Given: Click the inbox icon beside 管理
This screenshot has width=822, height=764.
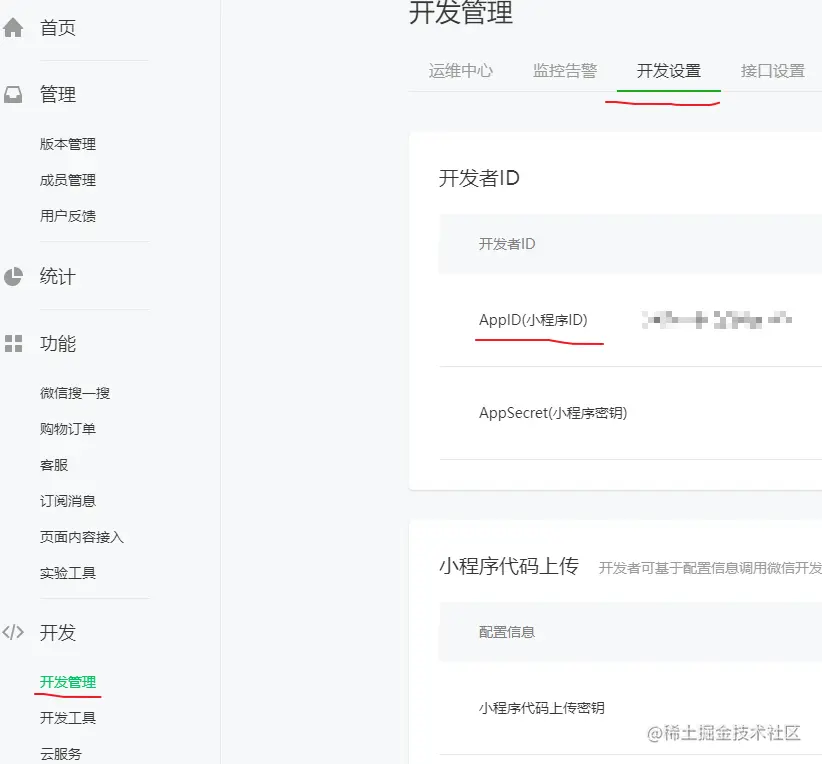Looking at the screenshot, I should pos(13,95).
